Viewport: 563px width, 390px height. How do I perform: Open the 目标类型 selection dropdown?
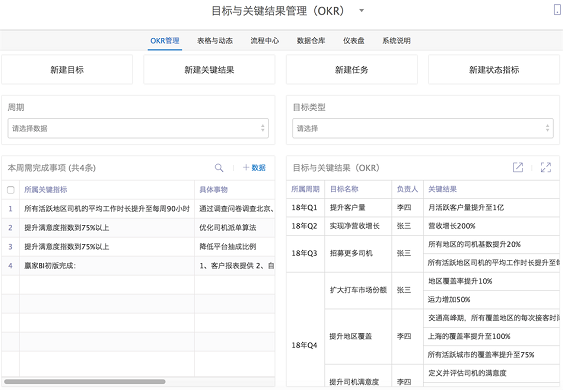(x=423, y=128)
